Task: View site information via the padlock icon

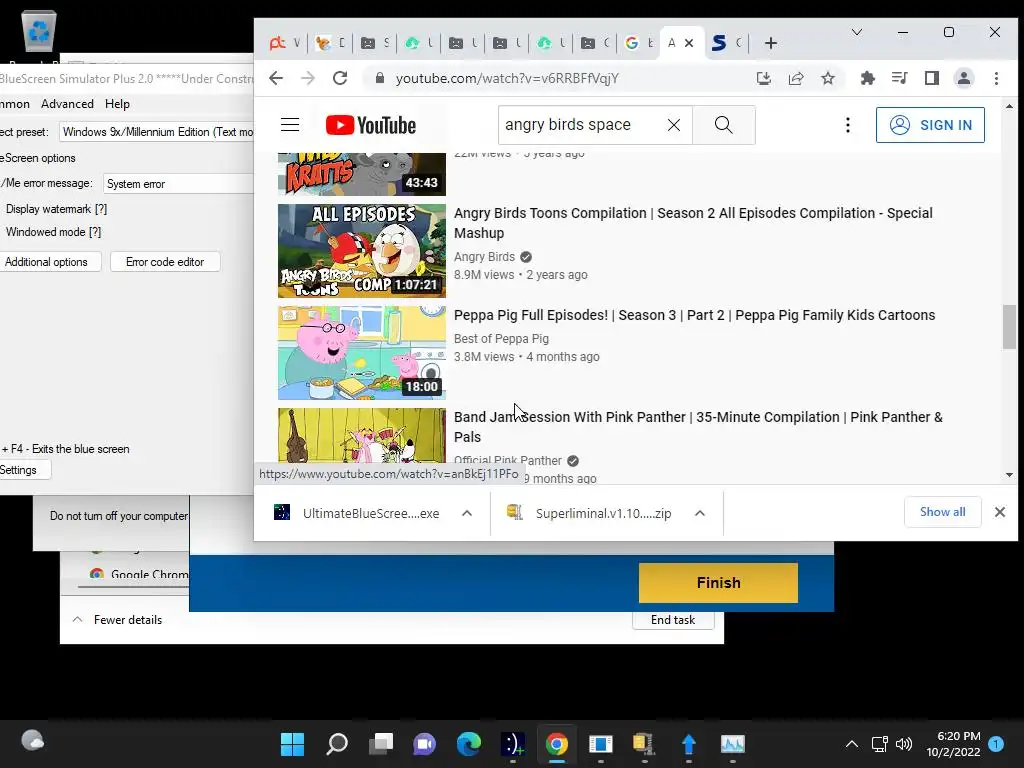Action: pos(379,78)
